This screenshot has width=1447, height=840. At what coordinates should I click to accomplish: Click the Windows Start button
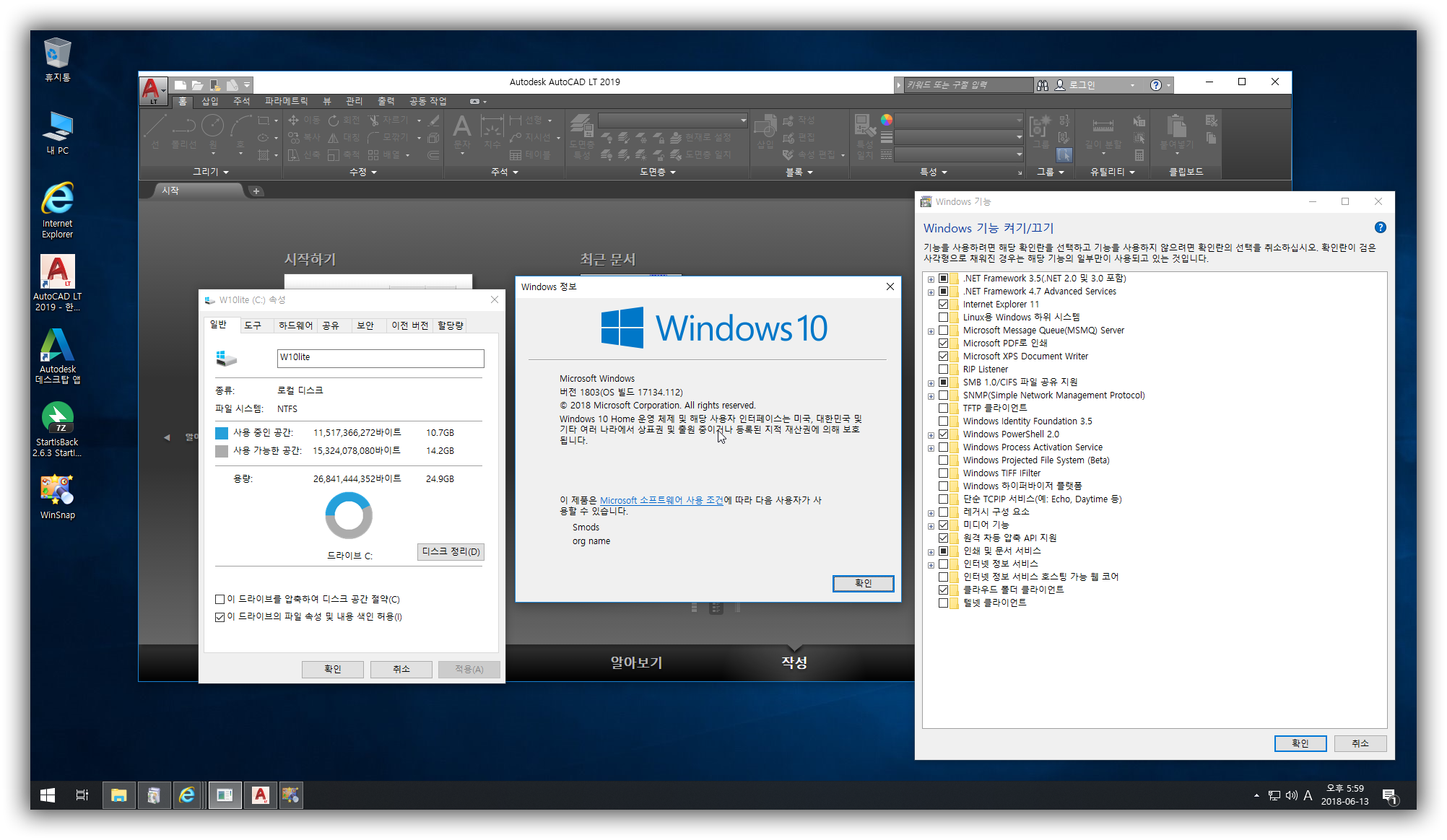coord(48,795)
